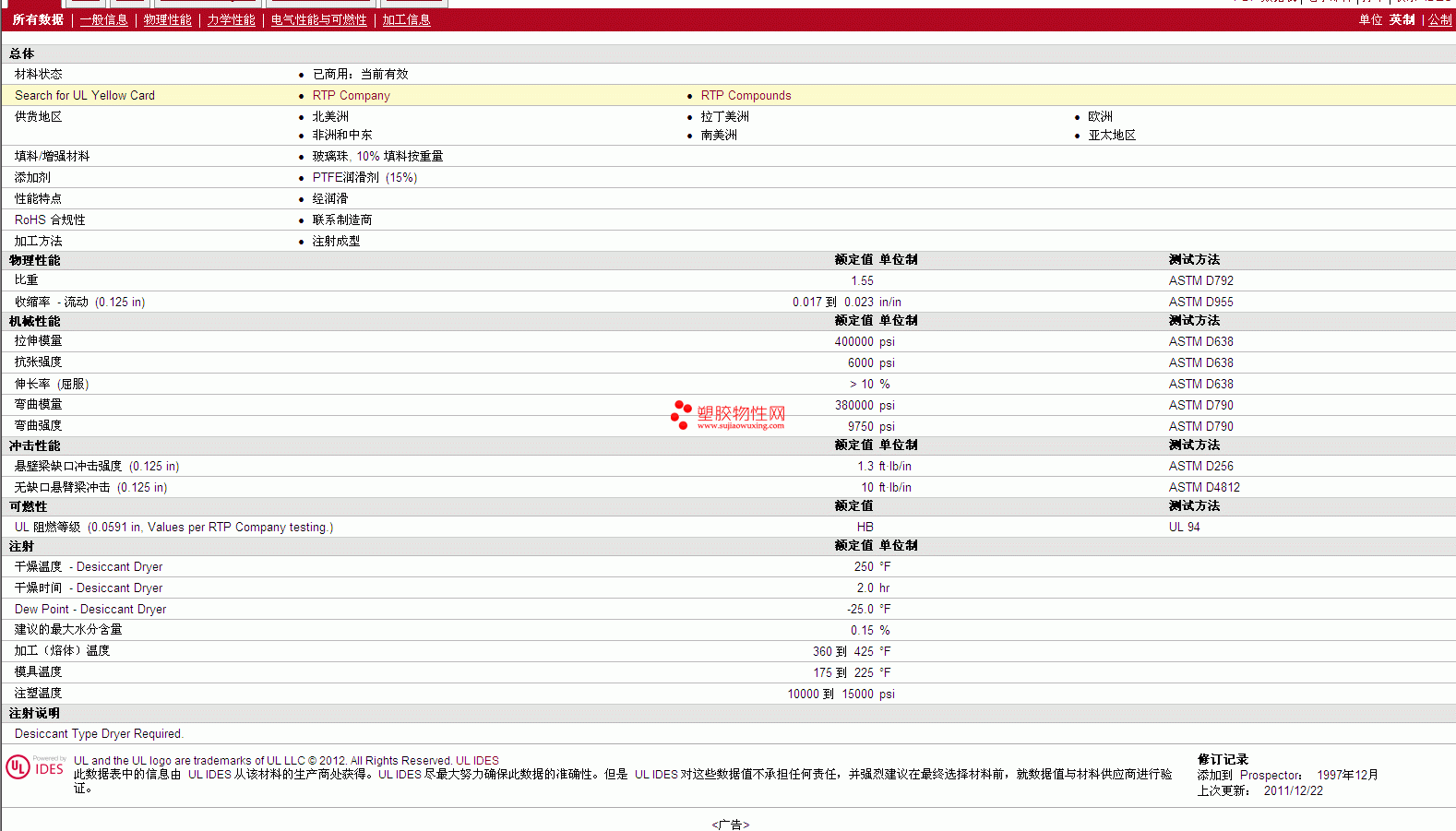The width and height of the screenshot is (1456, 831).
Task: Open the RTP Company link
Action: 352,95
